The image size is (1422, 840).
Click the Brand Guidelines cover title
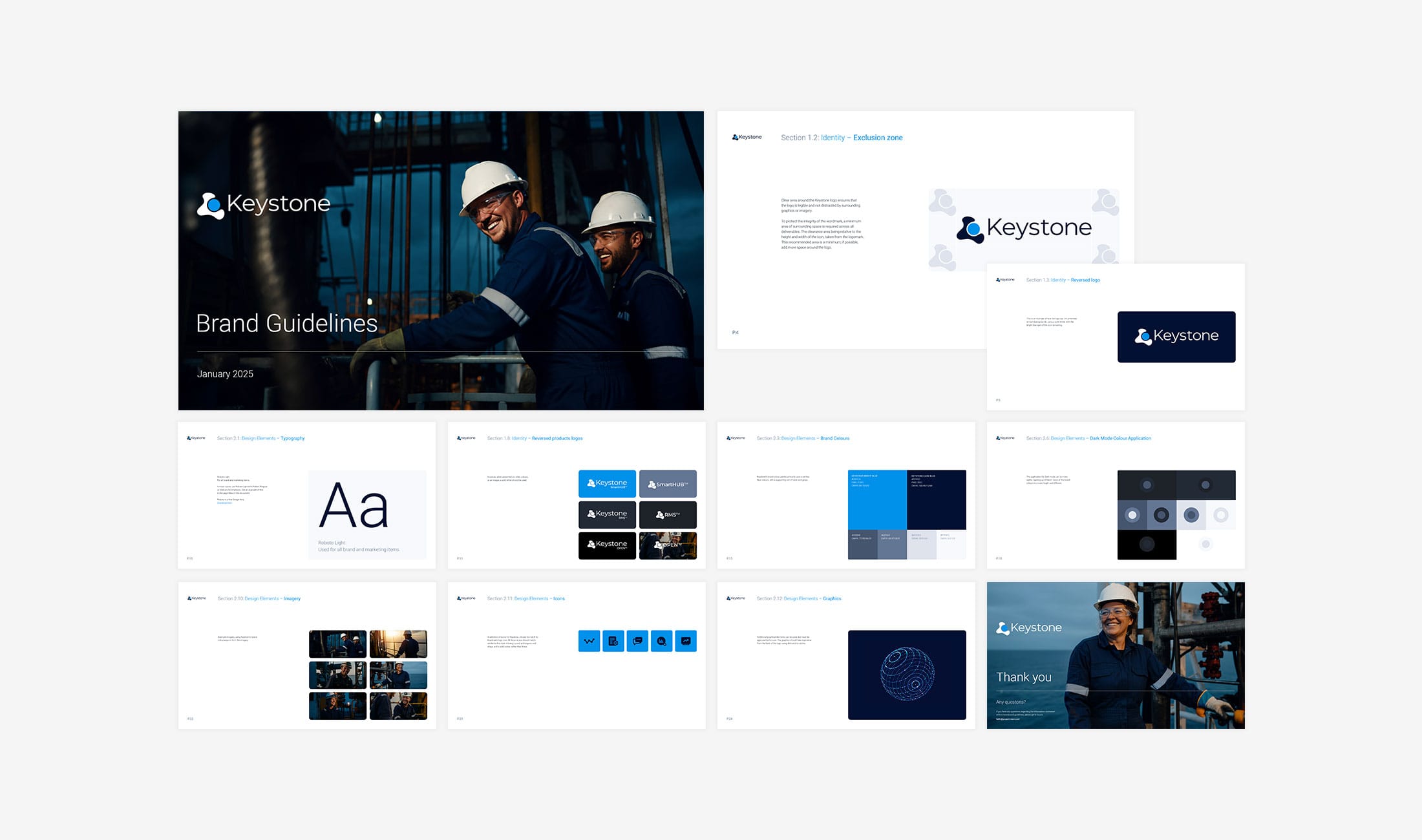tap(286, 323)
